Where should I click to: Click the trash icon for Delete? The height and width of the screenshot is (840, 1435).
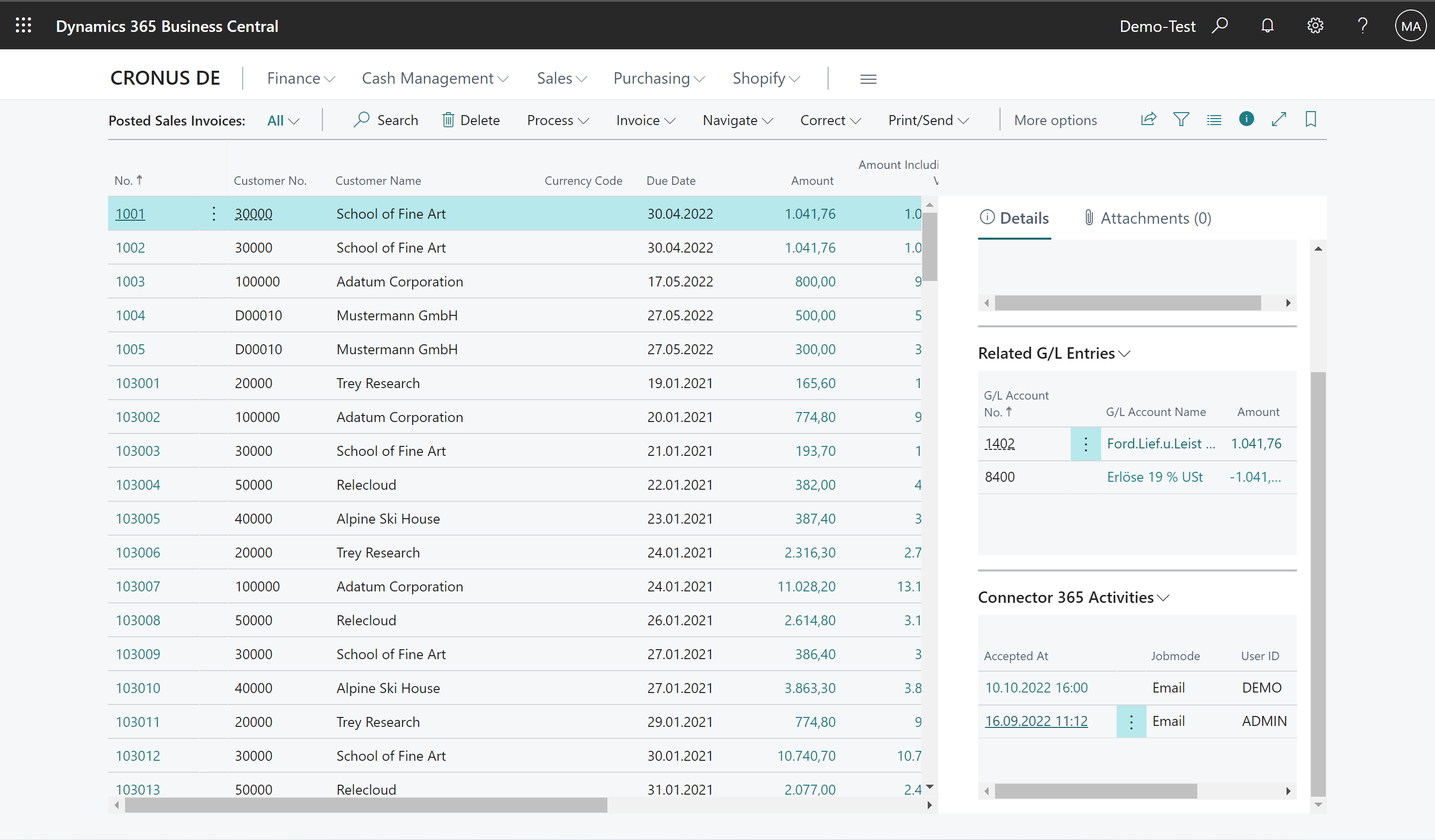(x=448, y=120)
